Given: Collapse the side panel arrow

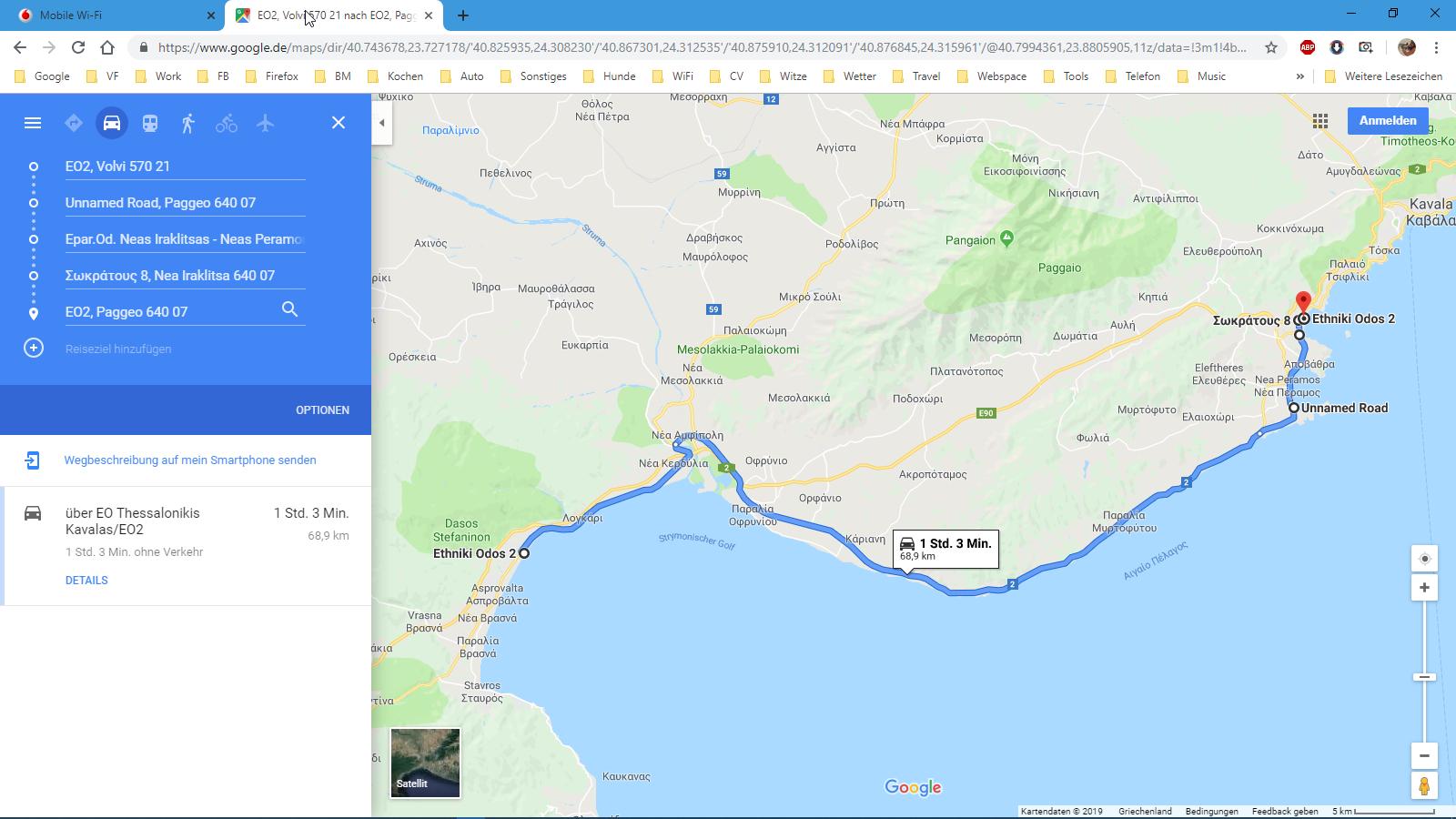Looking at the screenshot, I should [382, 123].
